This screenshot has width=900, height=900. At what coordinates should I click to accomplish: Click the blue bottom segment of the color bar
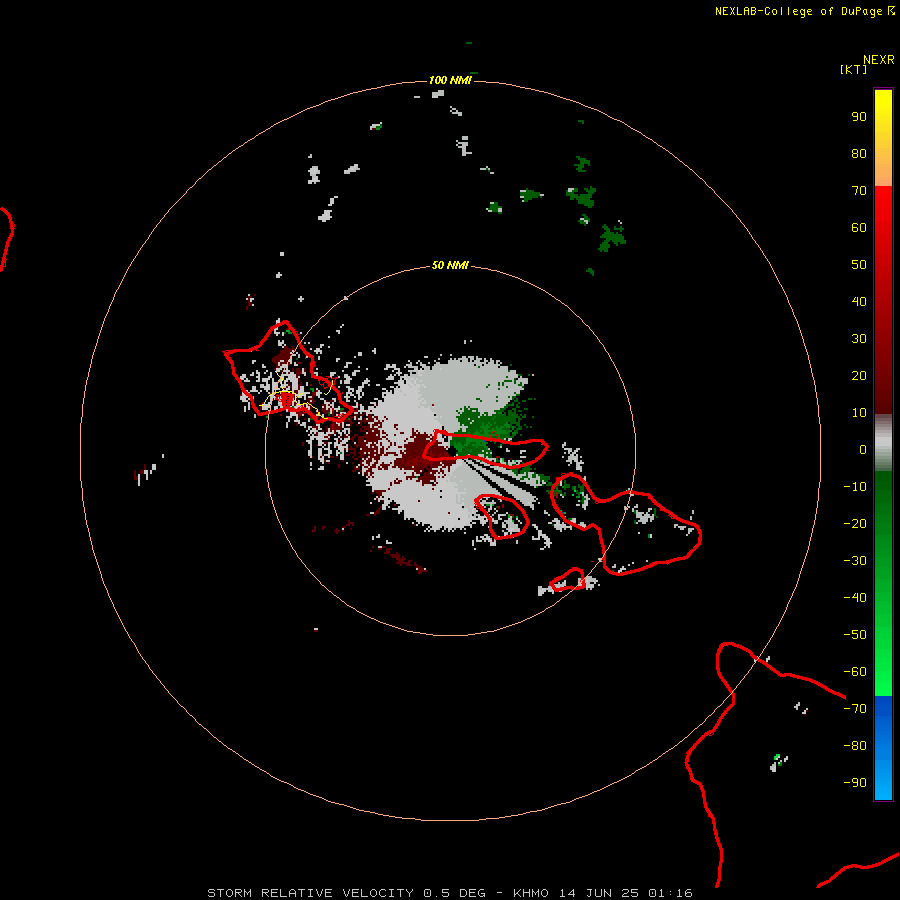(883, 748)
